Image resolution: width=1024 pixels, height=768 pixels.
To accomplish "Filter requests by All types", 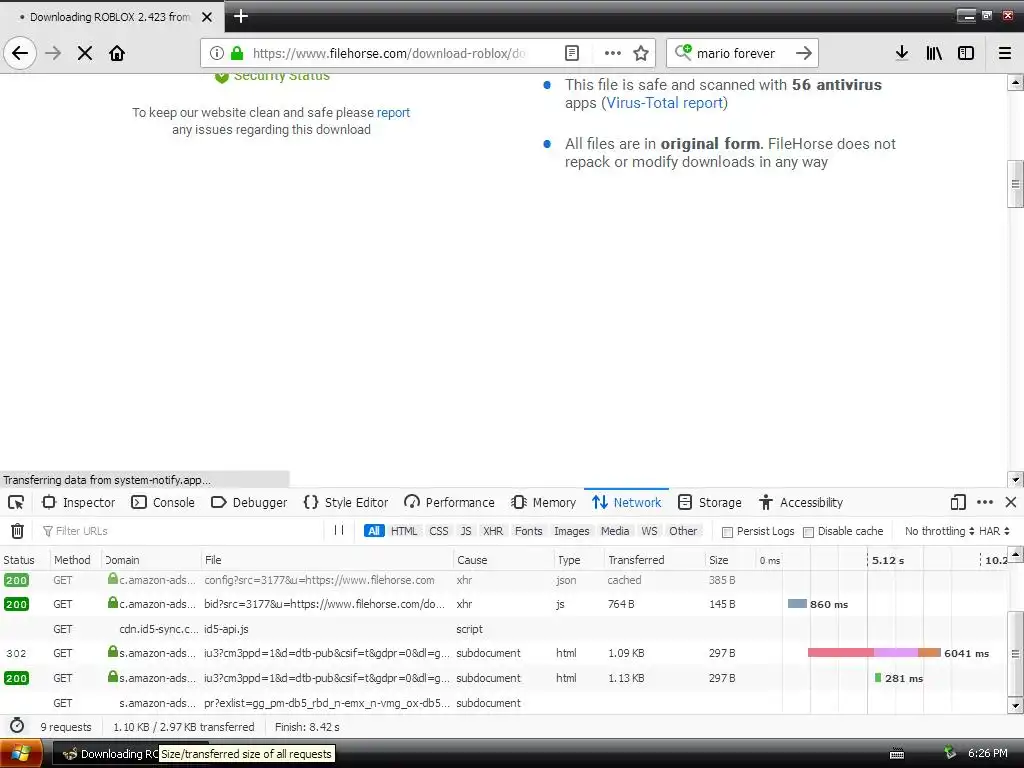I will click(374, 531).
